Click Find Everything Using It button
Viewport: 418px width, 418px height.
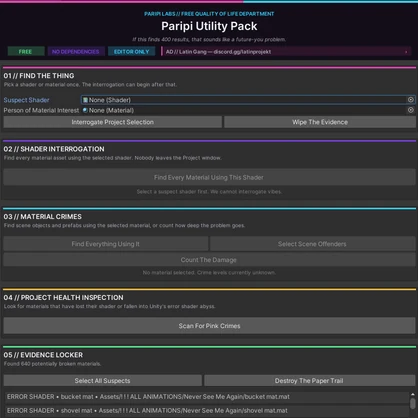pos(106,244)
